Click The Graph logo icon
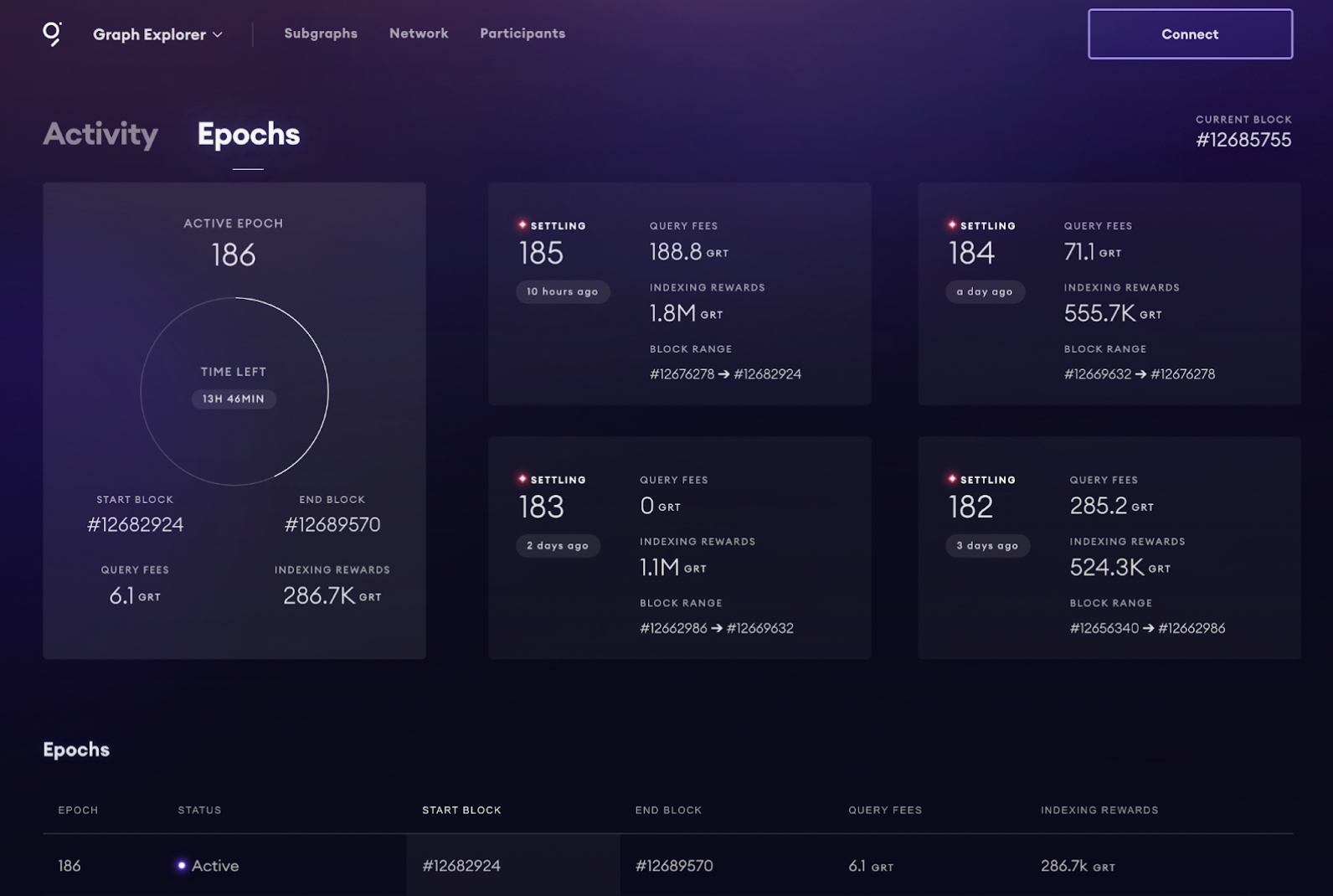Viewport: 1333px width, 896px height. pyautogui.click(x=52, y=33)
